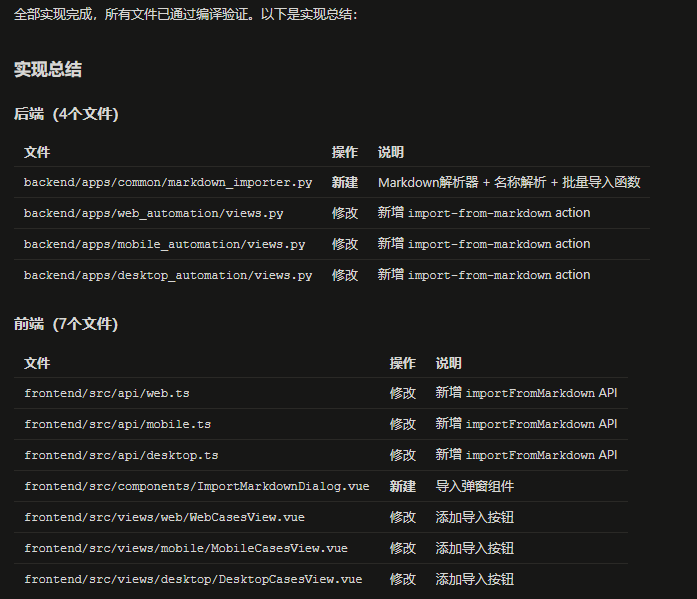This screenshot has height=599, width=697.
Task: Click 添加导入按钮 in MobileCasesView.vue row
Action: coord(475,549)
